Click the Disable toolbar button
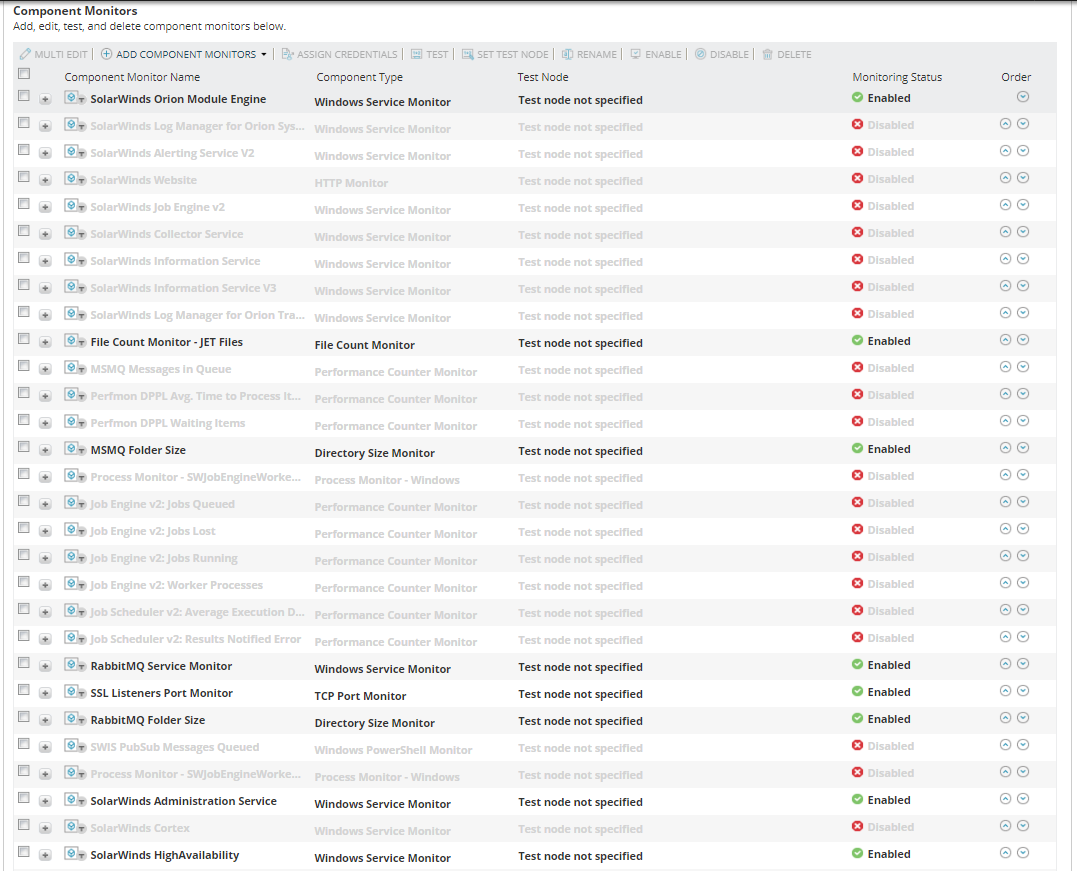The height and width of the screenshot is (871, 1077). (722, 54)
